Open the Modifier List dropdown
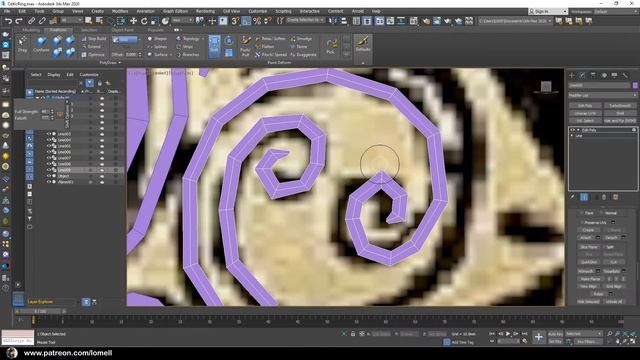The height and width of the screenshot is (360, 640). (602, 95)
